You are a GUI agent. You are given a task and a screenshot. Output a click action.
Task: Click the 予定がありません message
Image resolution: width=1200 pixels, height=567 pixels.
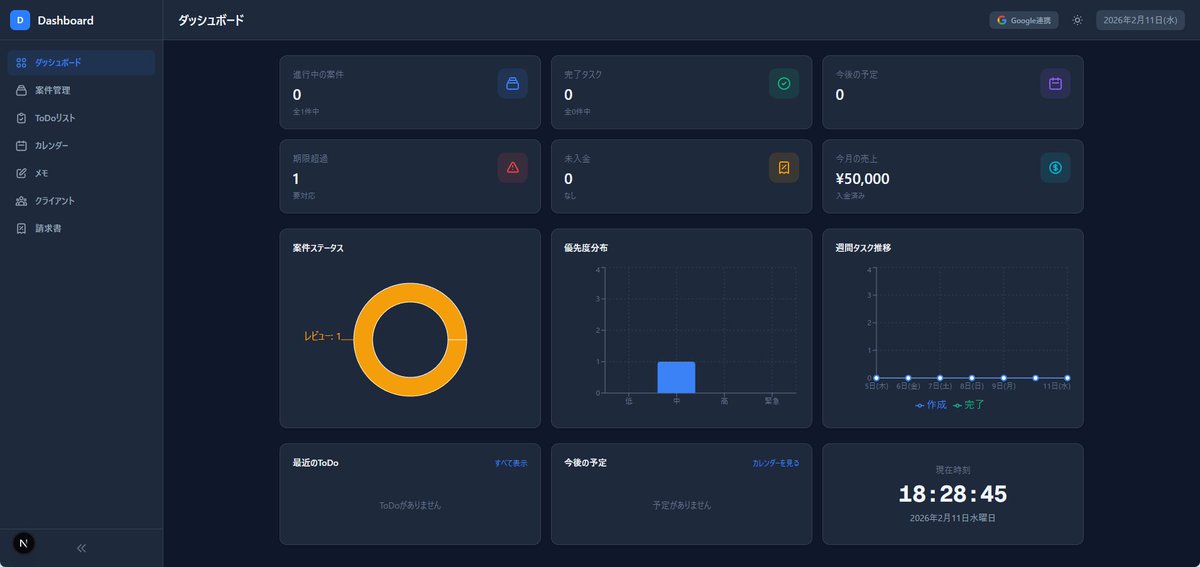682,505
